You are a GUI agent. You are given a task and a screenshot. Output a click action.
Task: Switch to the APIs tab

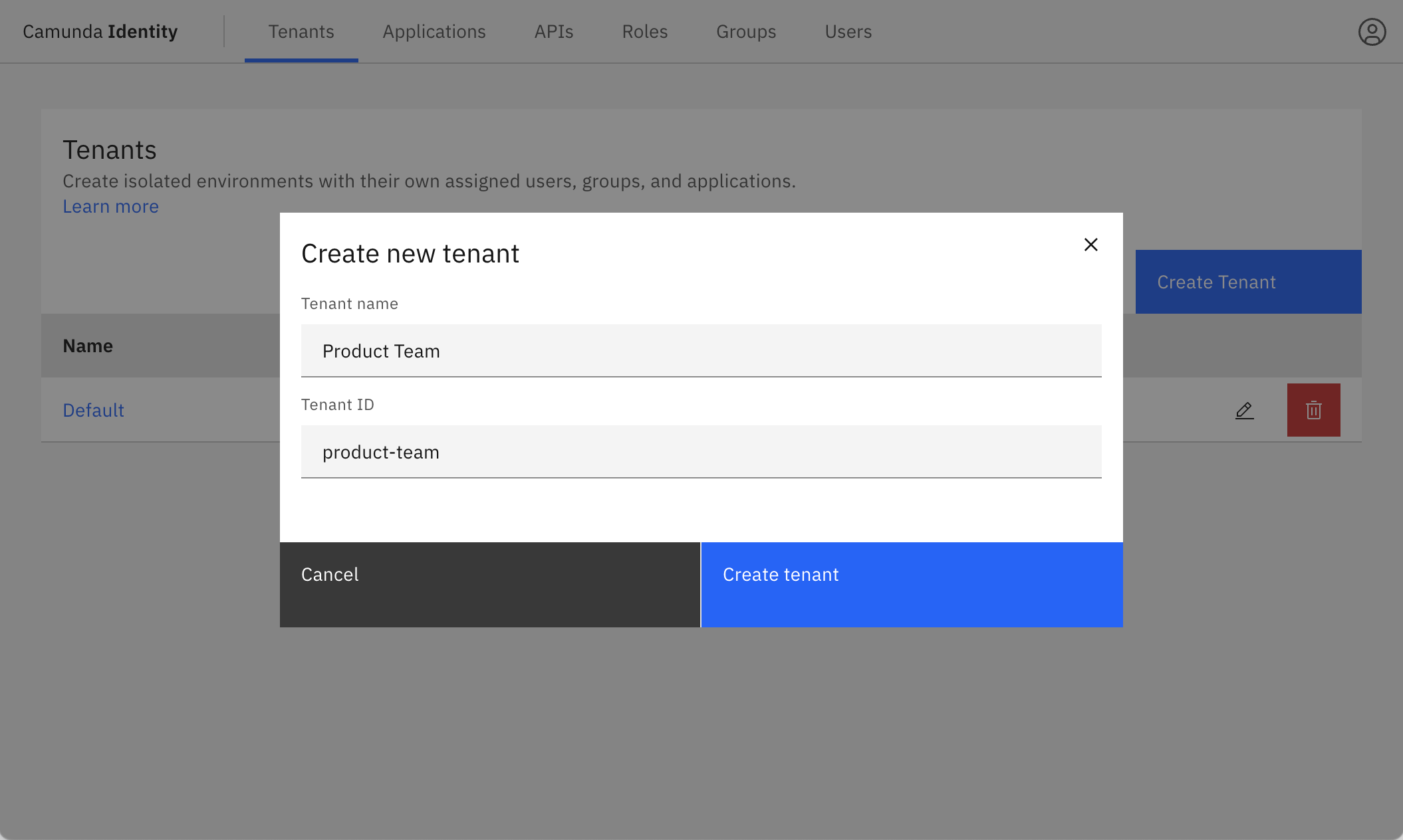[553, 31]
